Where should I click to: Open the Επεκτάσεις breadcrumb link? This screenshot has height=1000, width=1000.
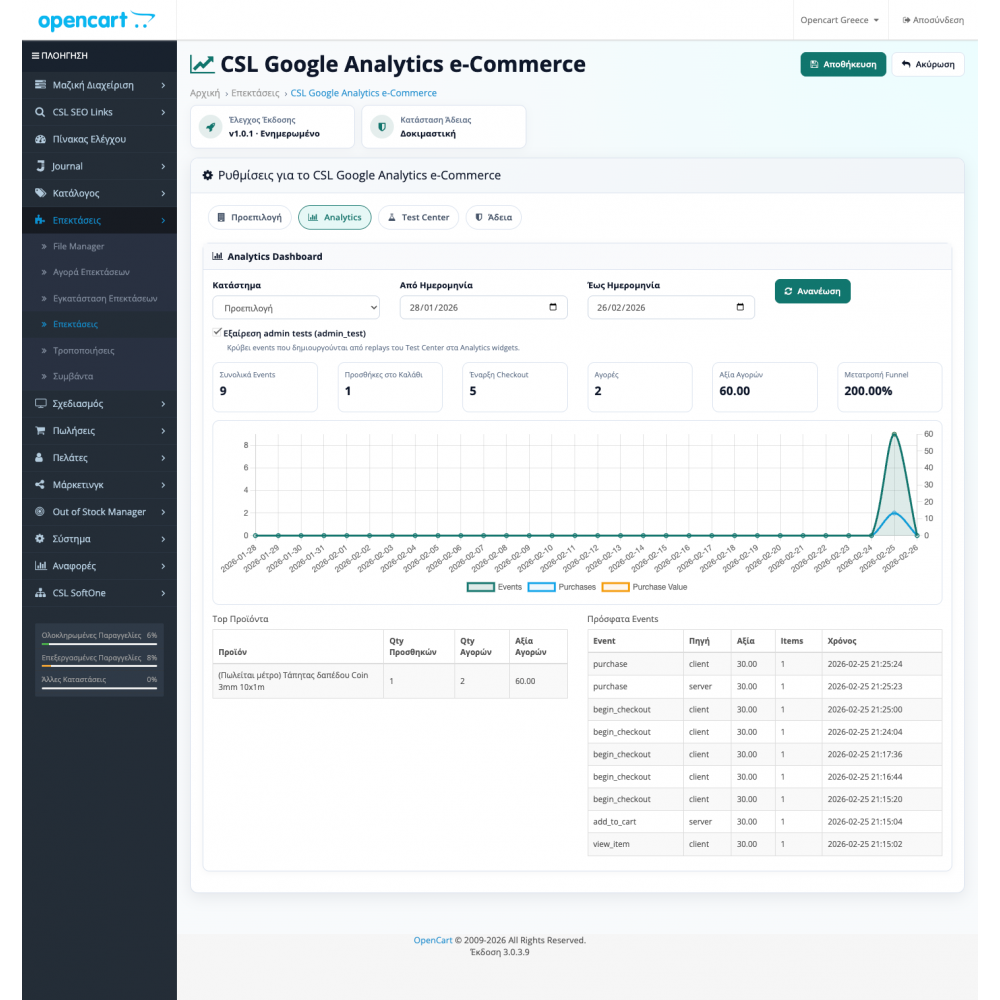255,93
